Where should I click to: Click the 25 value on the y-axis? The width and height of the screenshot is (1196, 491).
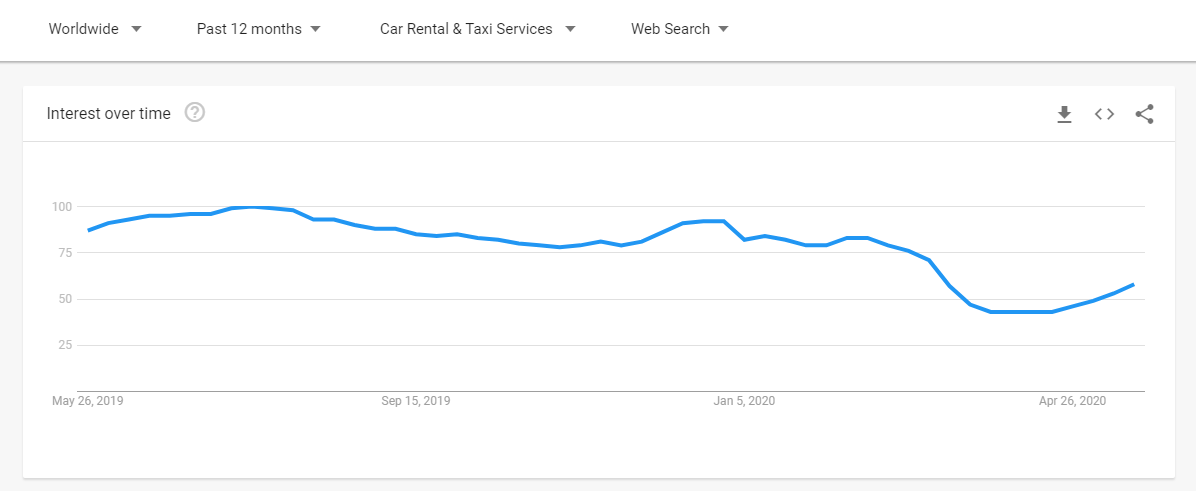[65, 345]
